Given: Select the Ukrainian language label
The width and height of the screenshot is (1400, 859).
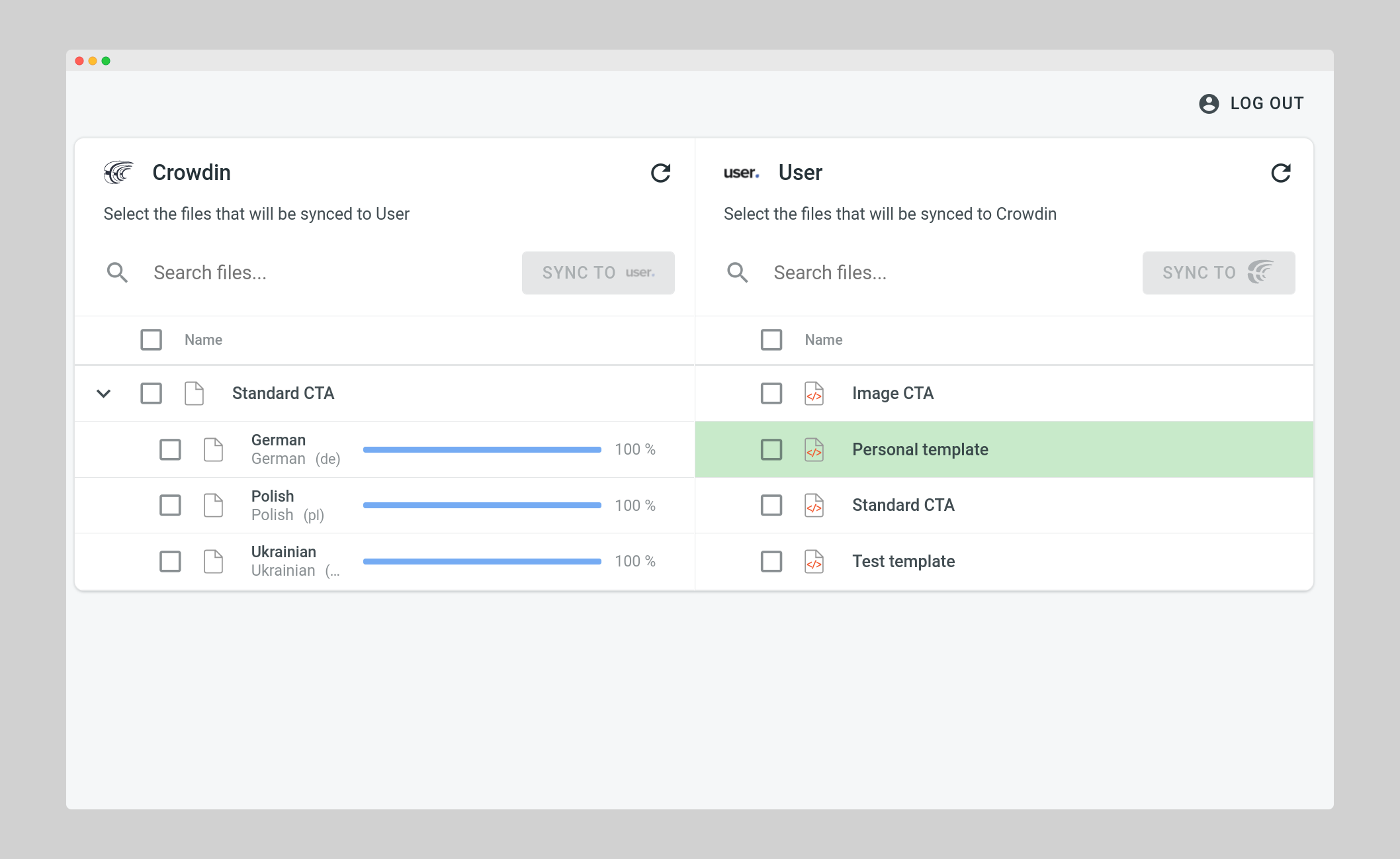Looking at the screenshot, I should 296,571.
